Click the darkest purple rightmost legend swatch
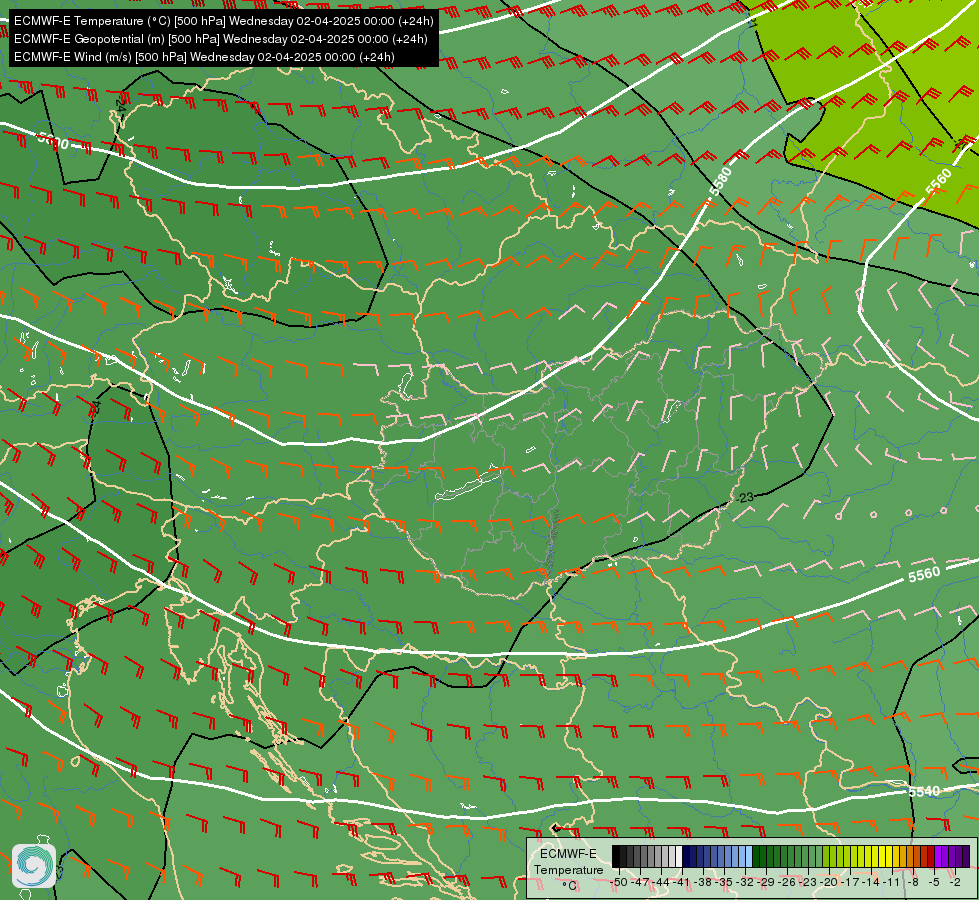Screen dimensions: 979x900 click(967, 856)
